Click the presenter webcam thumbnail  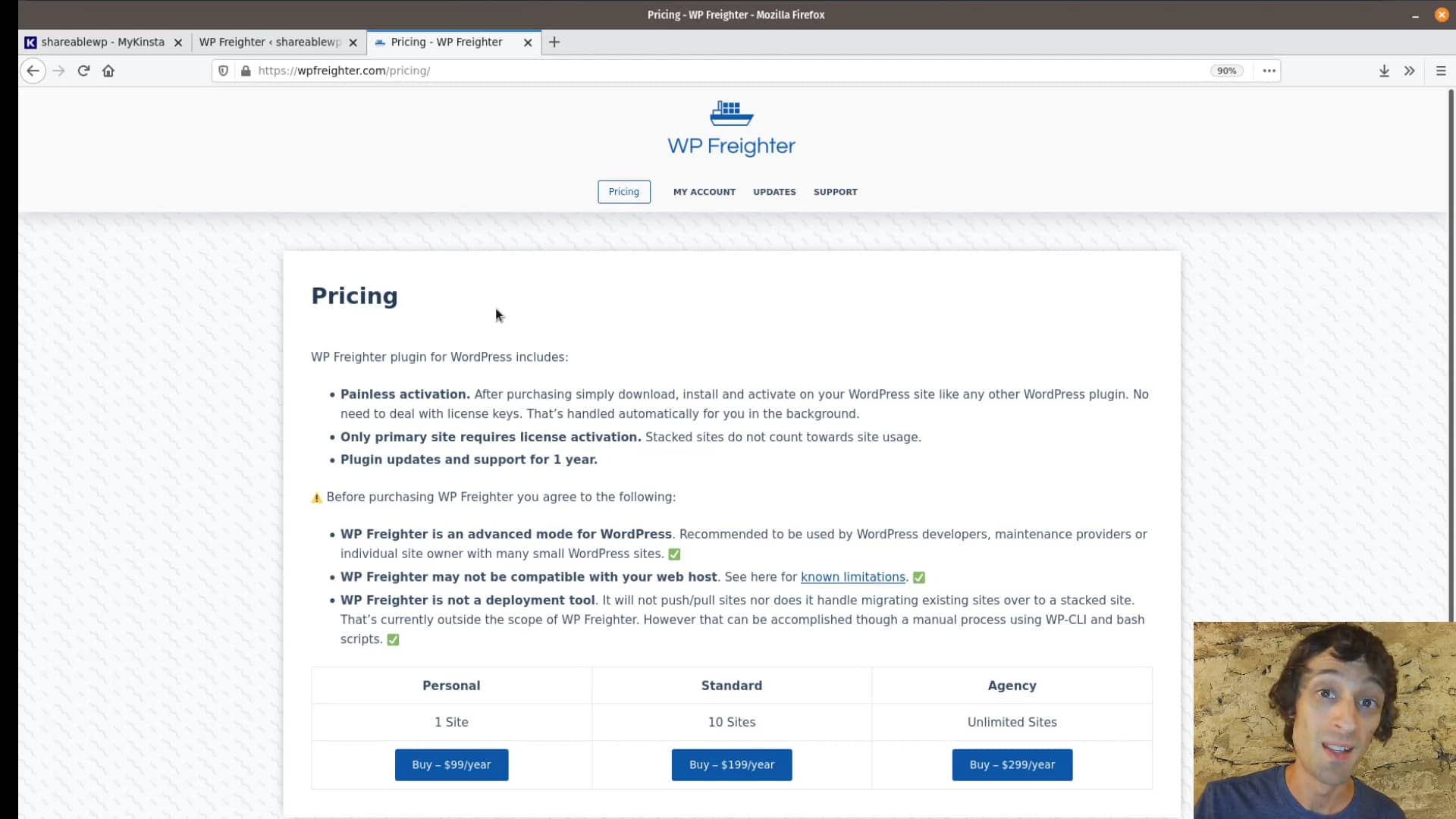tap(1324, 720)
